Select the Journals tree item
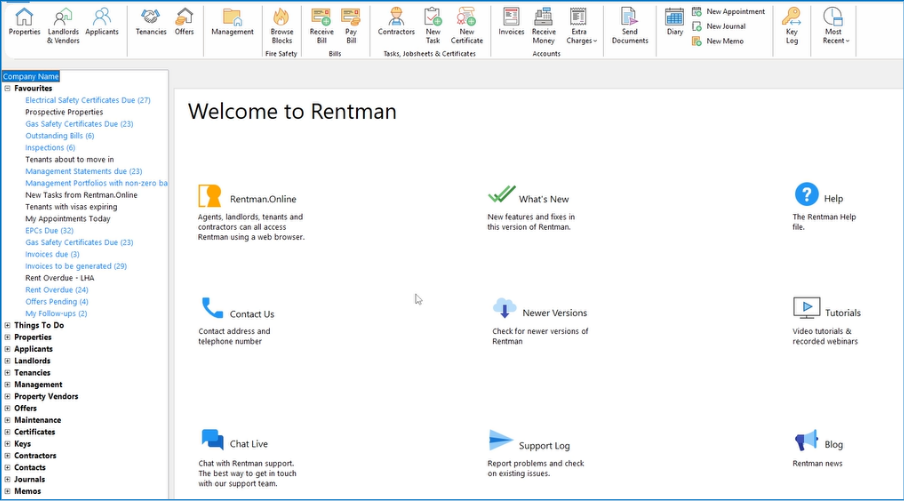 click(x=29, y=480)
